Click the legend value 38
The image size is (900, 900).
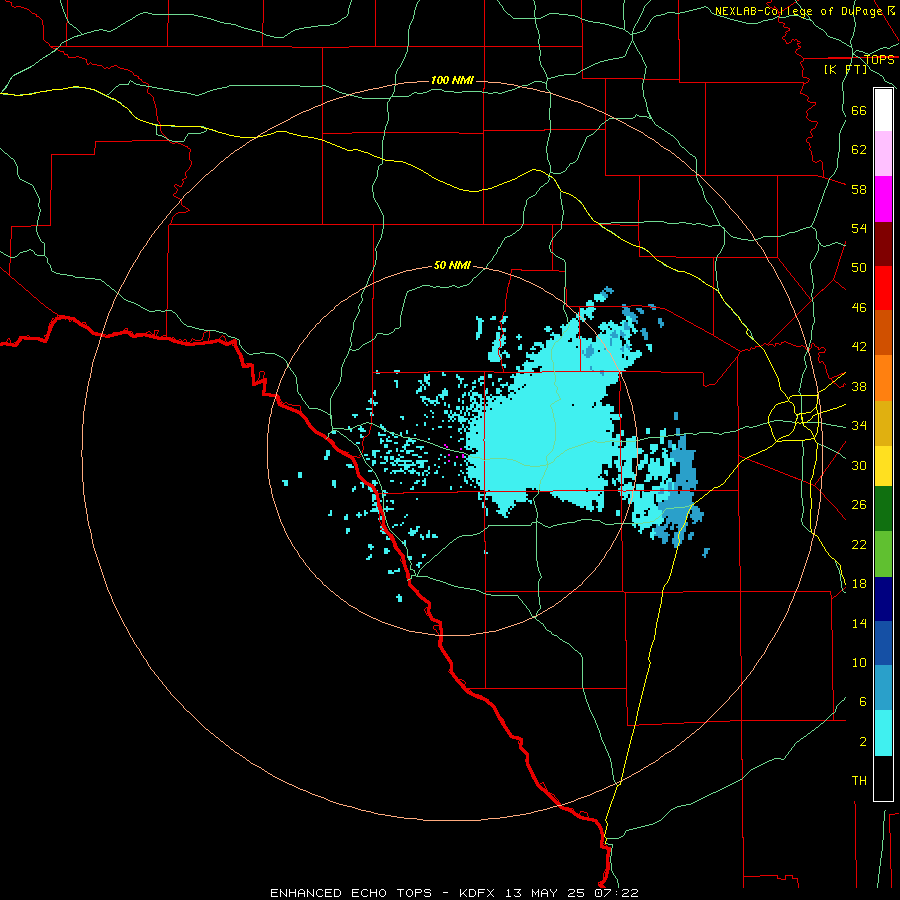(859, 387)
